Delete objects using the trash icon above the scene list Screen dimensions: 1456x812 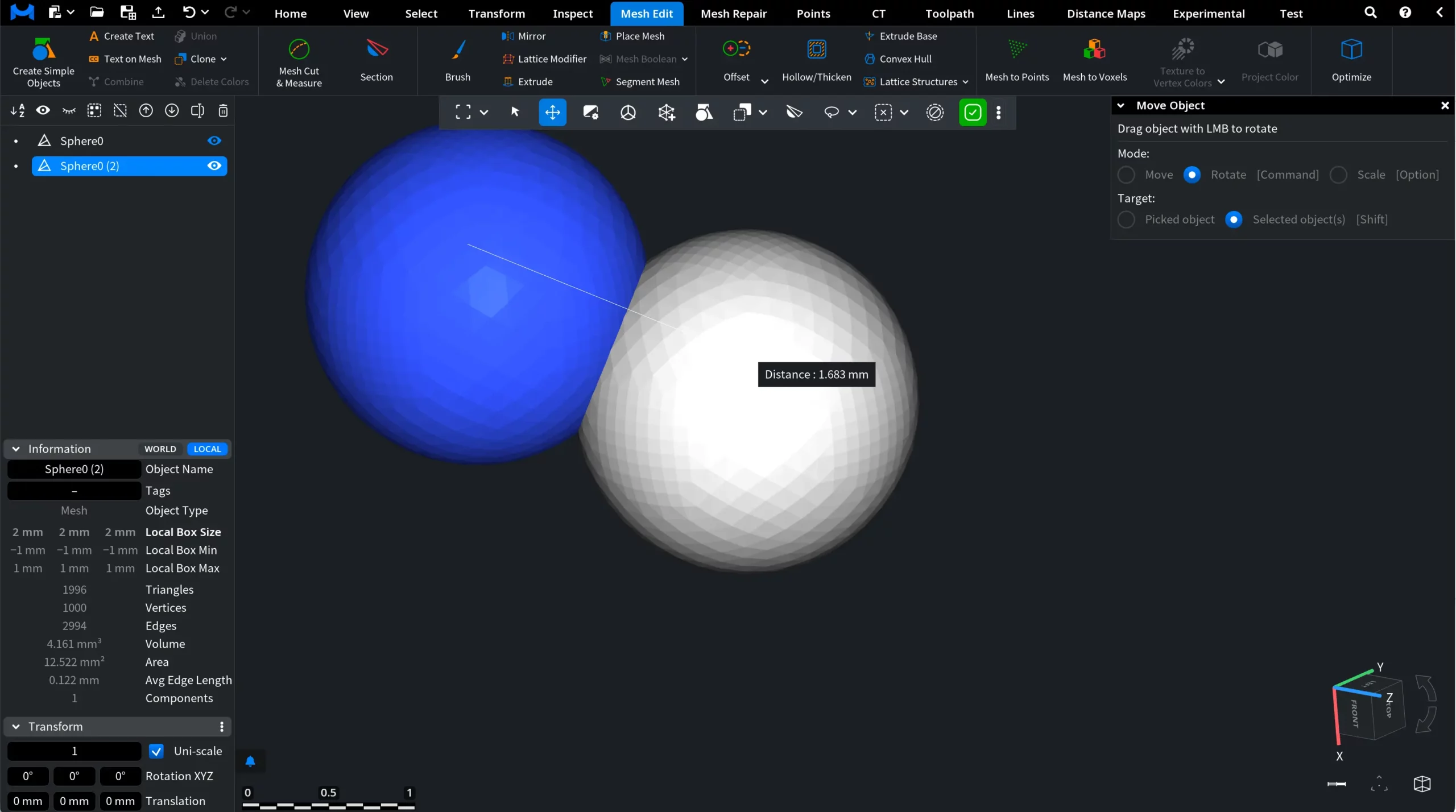tap(222, 110)
